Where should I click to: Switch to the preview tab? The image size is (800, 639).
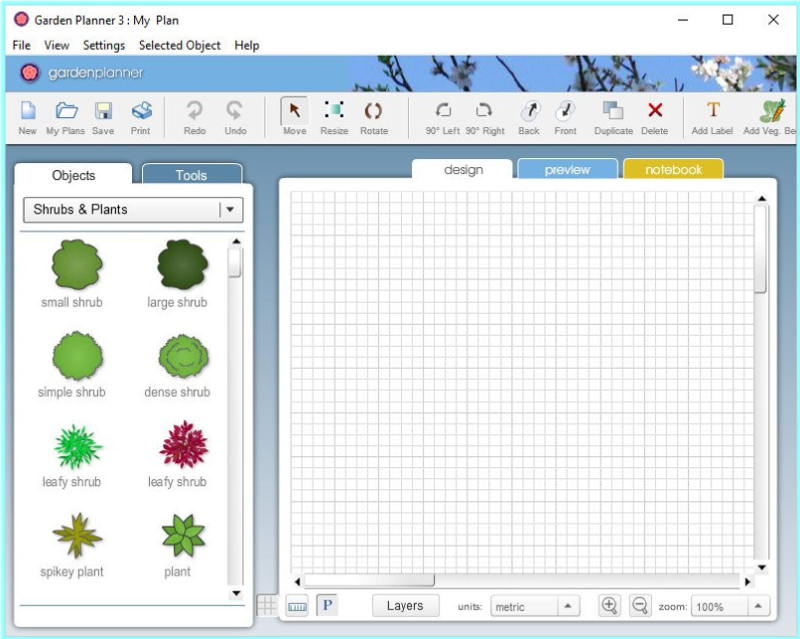tap(567, 169)
